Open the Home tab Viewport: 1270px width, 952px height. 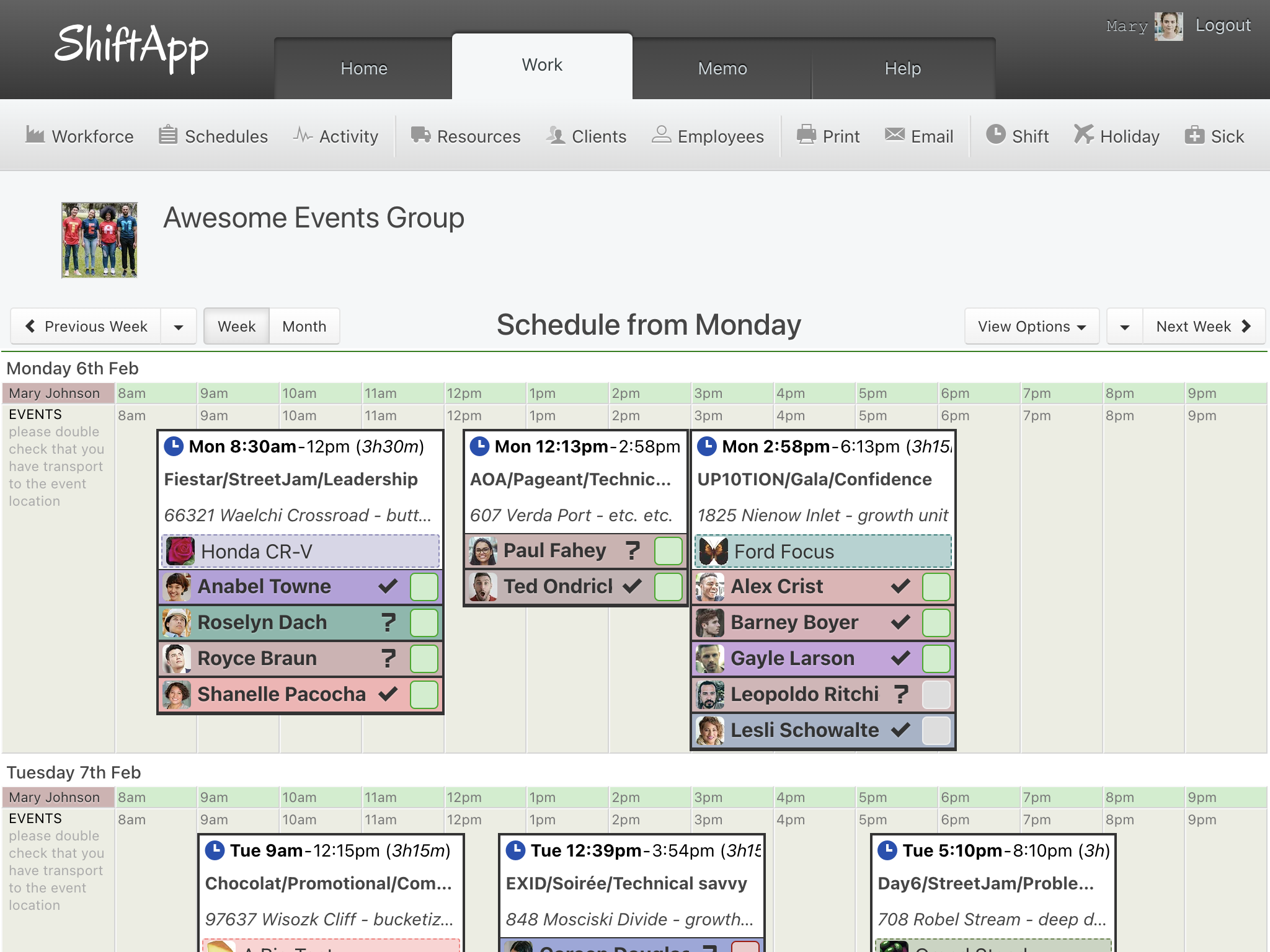[364, 68]
